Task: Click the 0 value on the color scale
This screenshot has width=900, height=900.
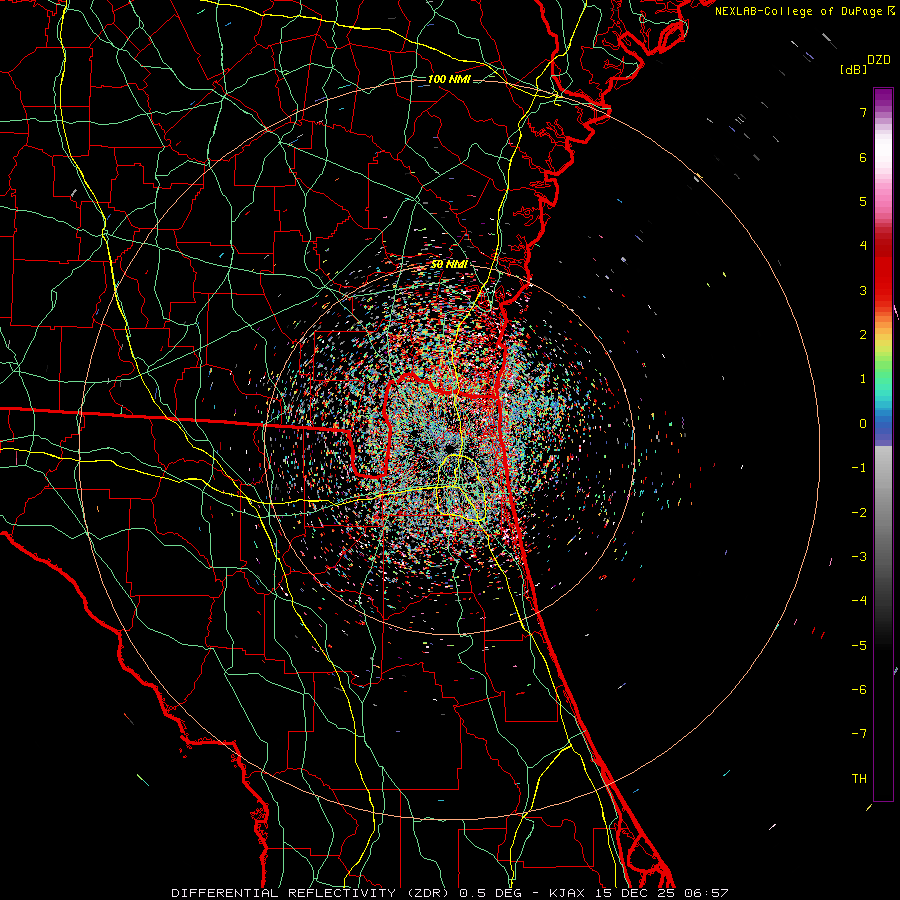Action: click(863, 424)
